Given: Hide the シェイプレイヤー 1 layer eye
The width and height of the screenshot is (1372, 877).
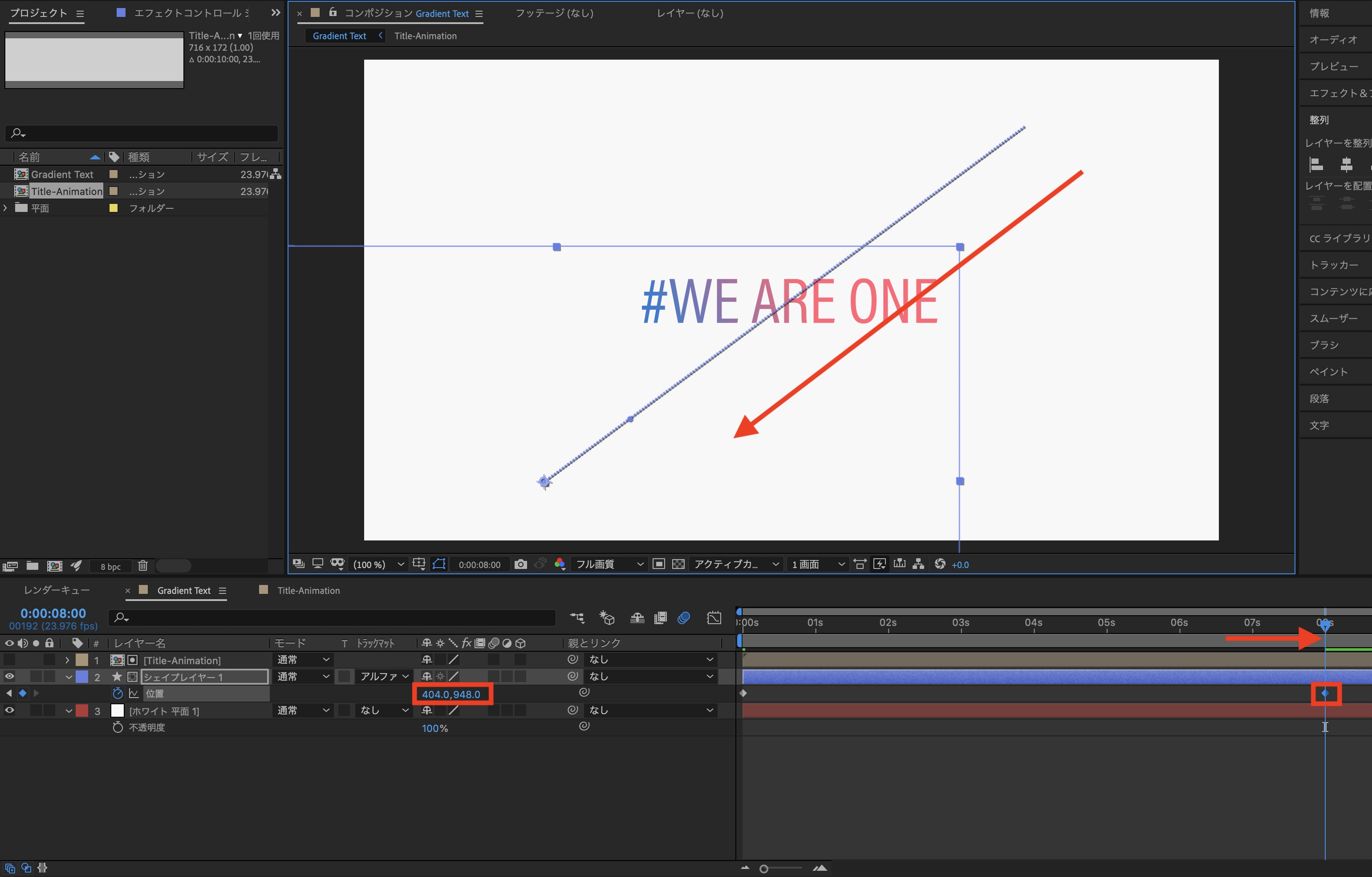Looking at the screenshot, I should 10,676.
